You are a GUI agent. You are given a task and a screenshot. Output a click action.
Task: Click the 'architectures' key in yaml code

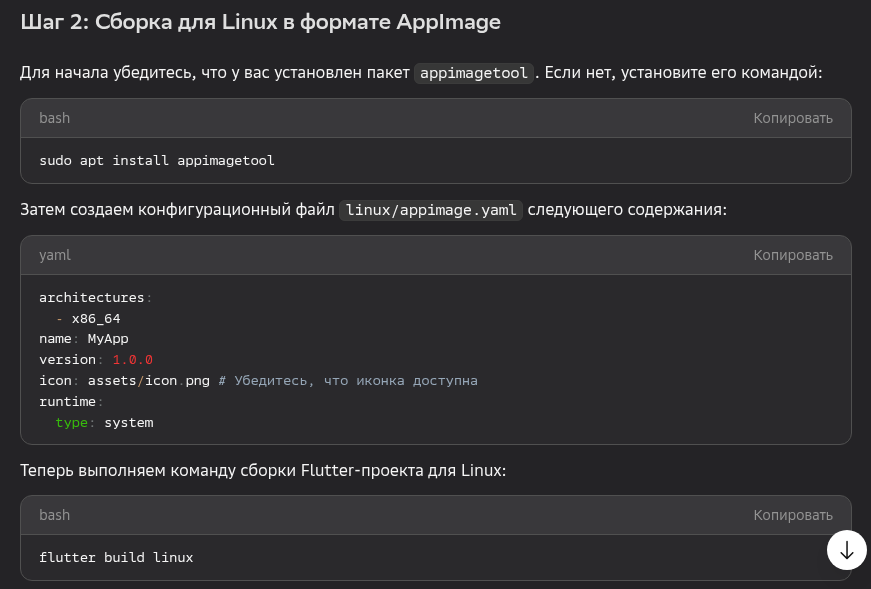coord(92,297)
